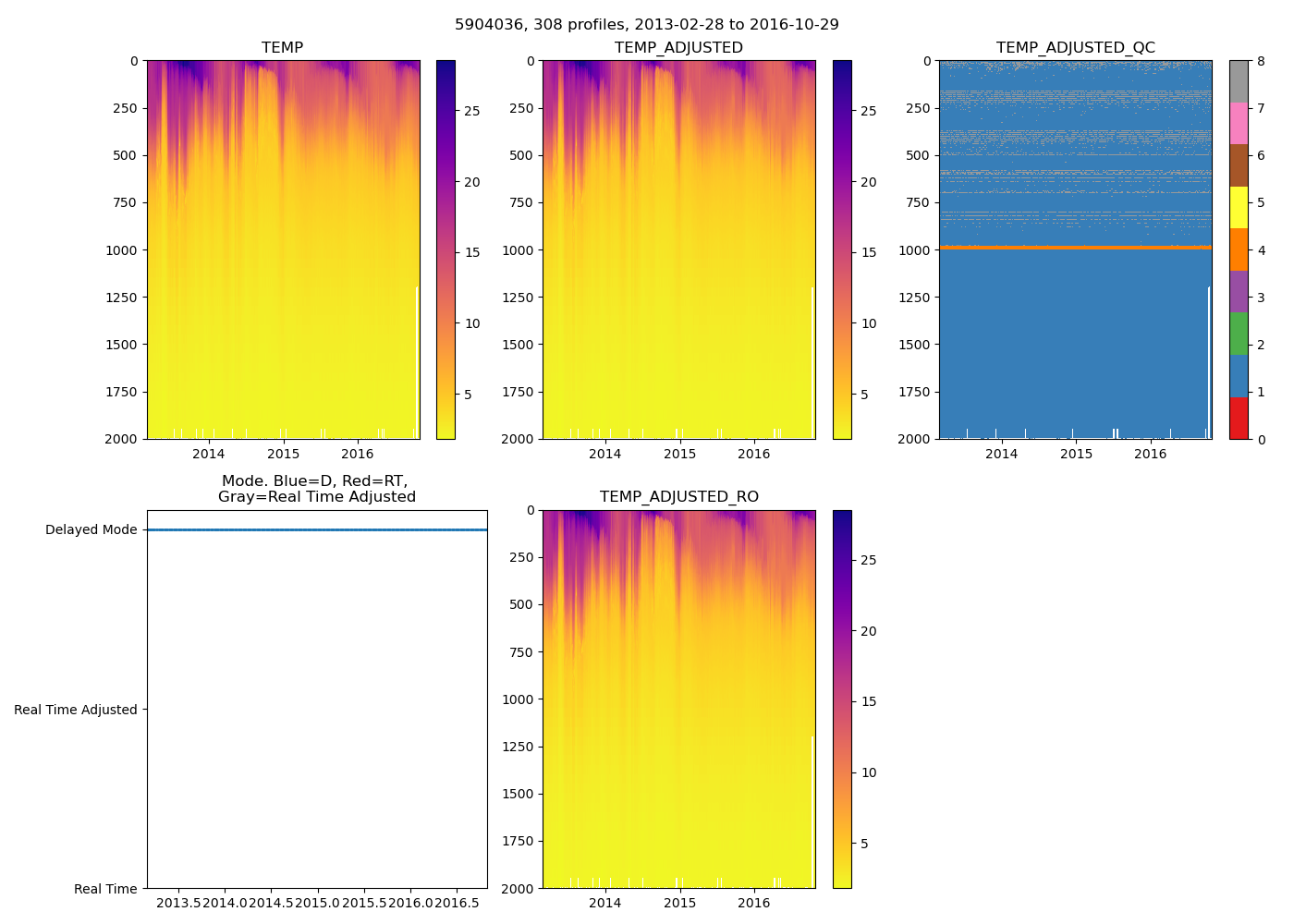Click the 'Mode. Blue=D, Red=RT' plot title
Image resolution: width=1294 pixels, height=924 pixels.
pos(316,489)
